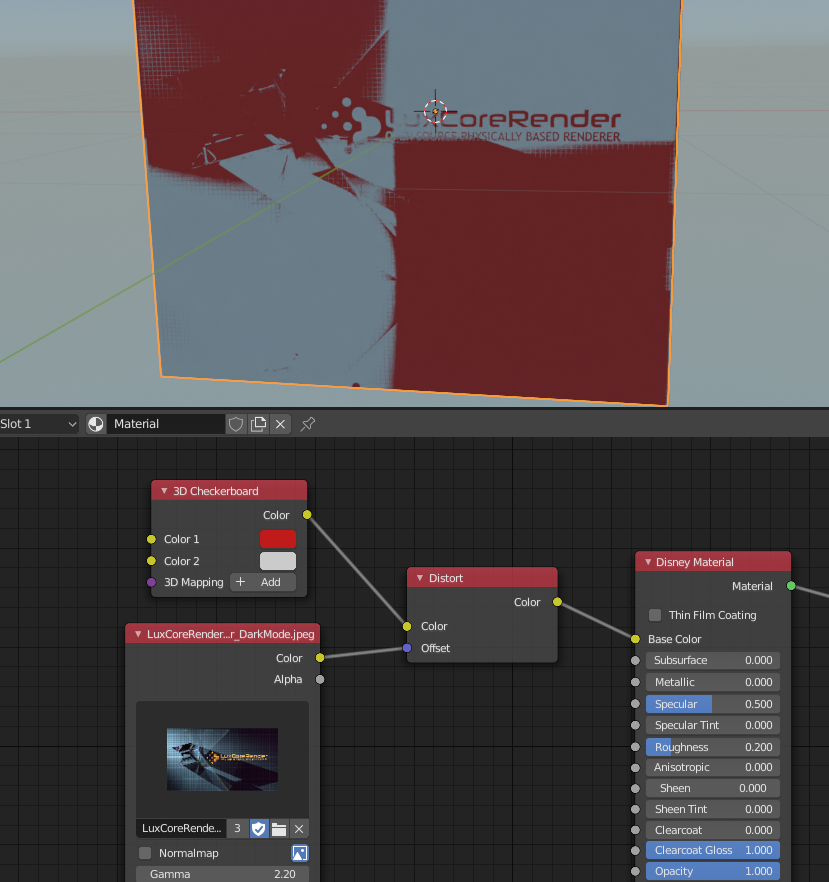Click the Clearcoat 0.000 slider

pos(713,830)
